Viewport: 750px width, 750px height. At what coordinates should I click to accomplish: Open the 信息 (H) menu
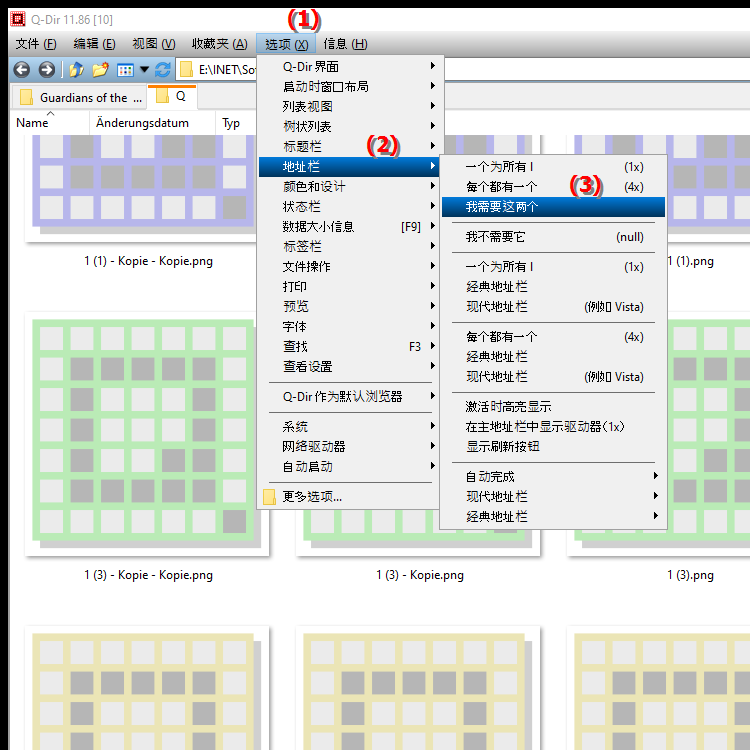[x=345, y=44]
